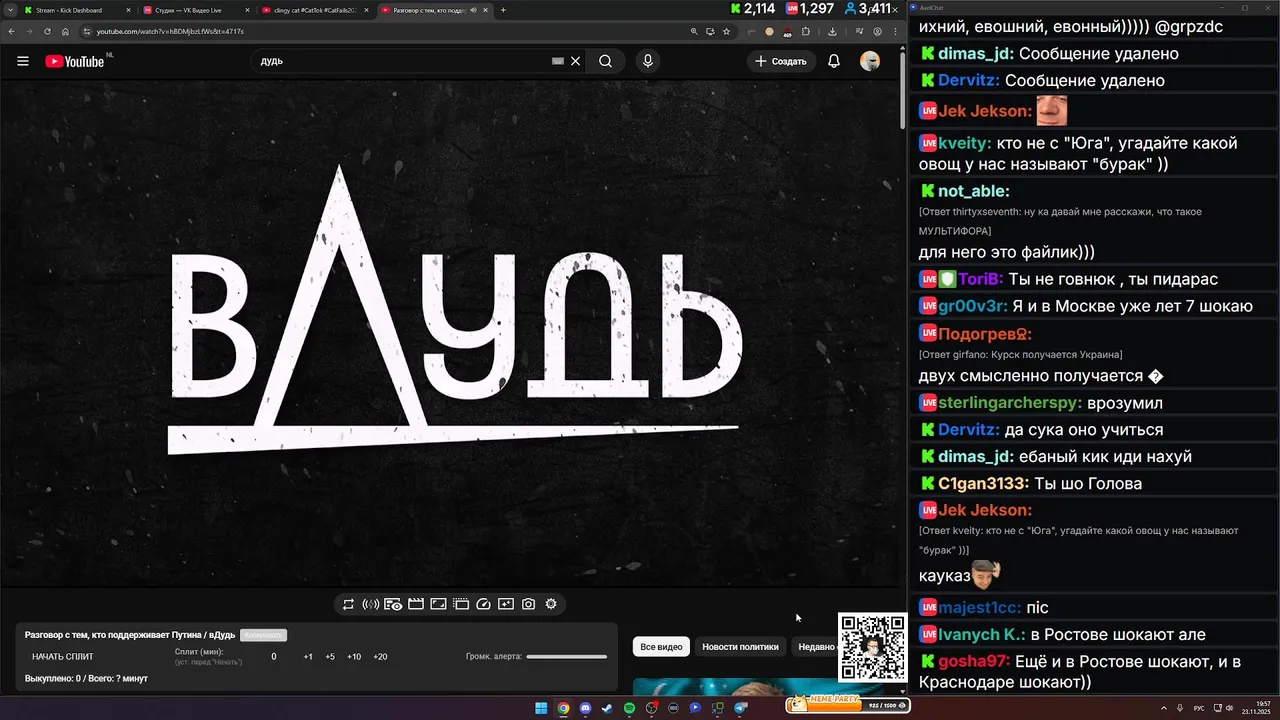
Task: Open the browser home page button
Action: (x=65, y=31)
